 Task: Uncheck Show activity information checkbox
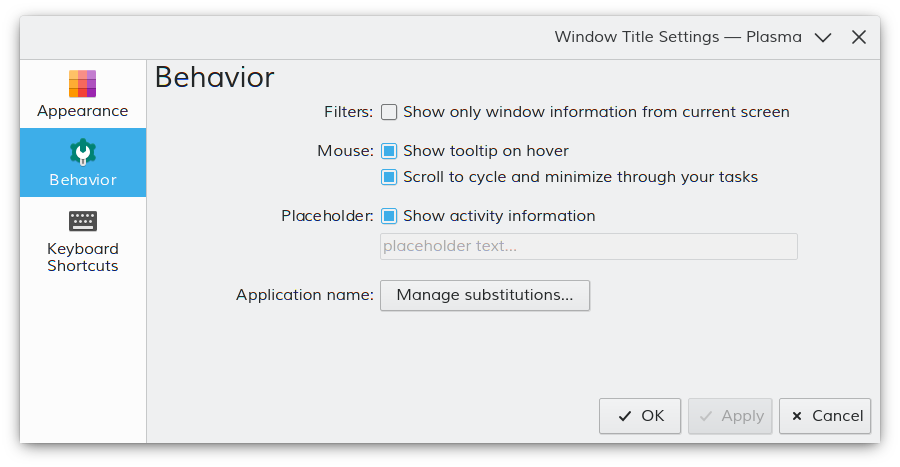tap(389, 216)
